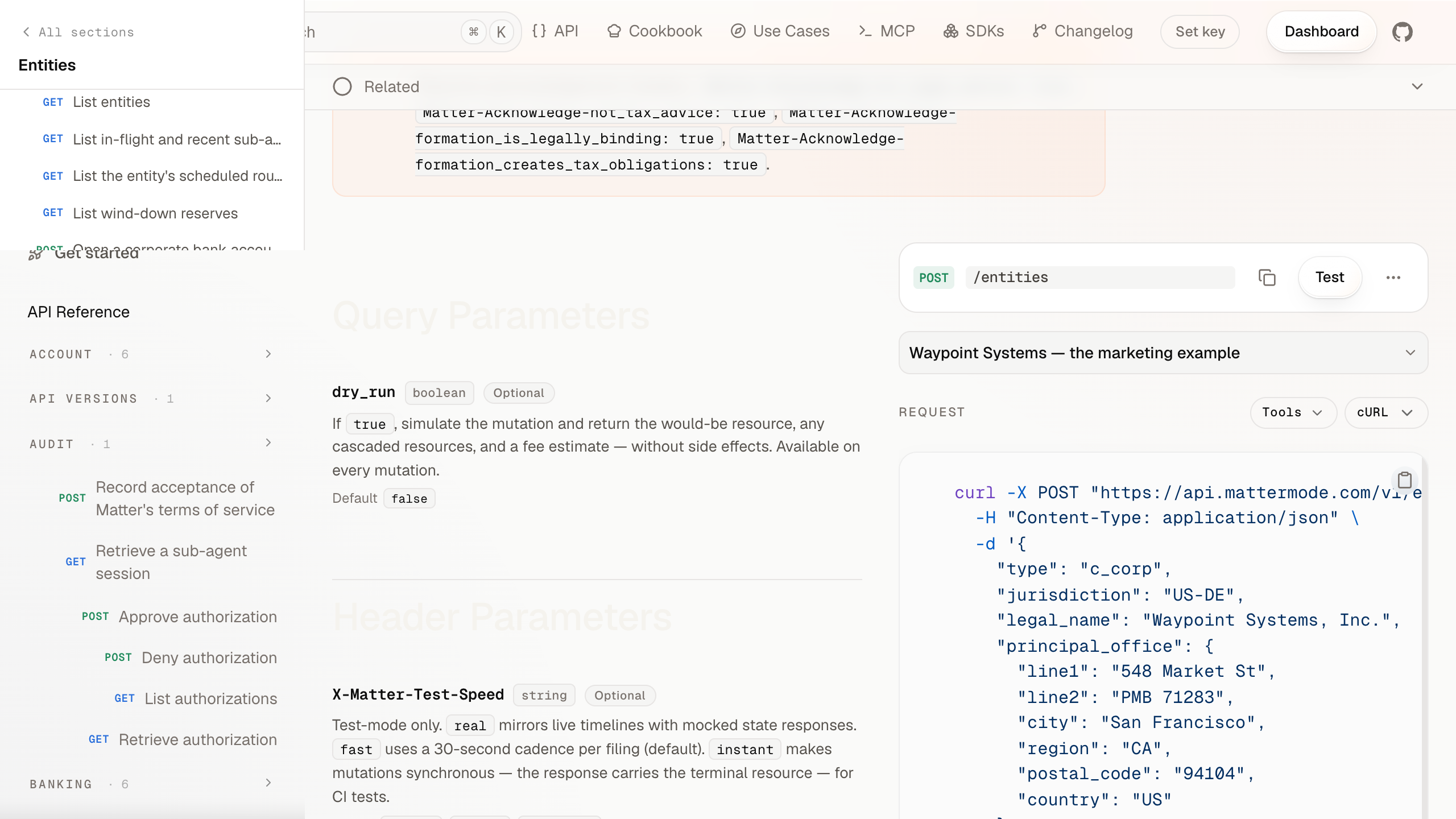Screen dimensions: 1456x819
Task: Click the API braces icon
Action: 539,31
